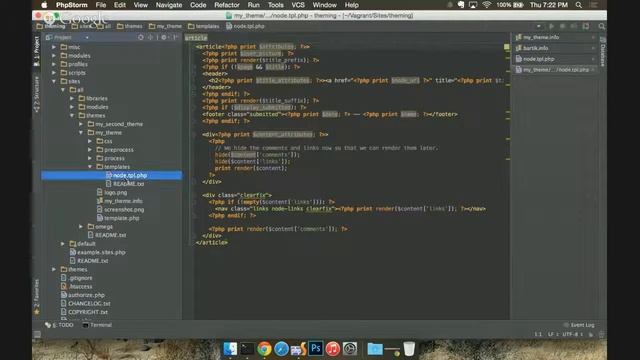Image resolution: width=640 pixels, height=360 pixels.
Task: Open iTunes from the Dock
Action: pos(333,349)
